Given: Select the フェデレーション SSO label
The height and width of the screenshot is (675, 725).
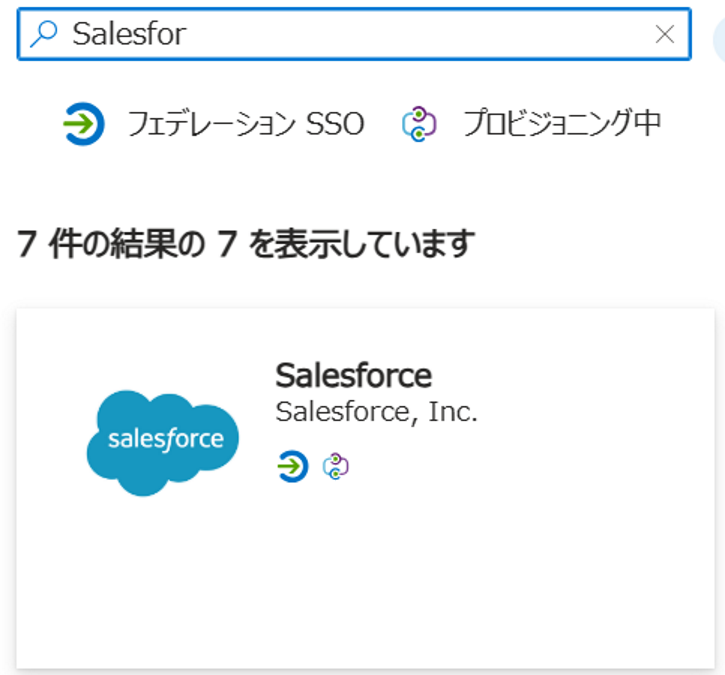Looking at the screenshot, I should tap(245, 124).
